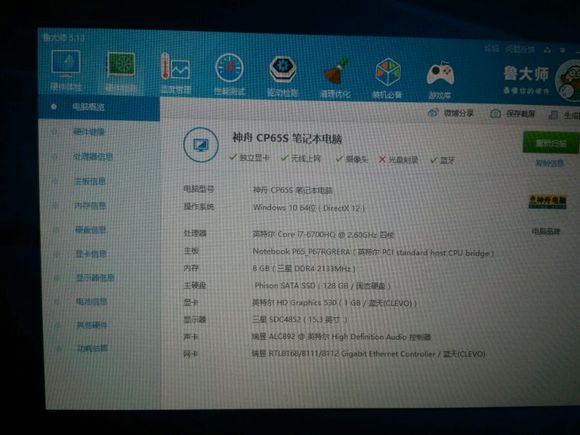This screenshot has height=435, width=580.
Task: Click the 神舟电脑 brand logo
Action: [547, 202]
